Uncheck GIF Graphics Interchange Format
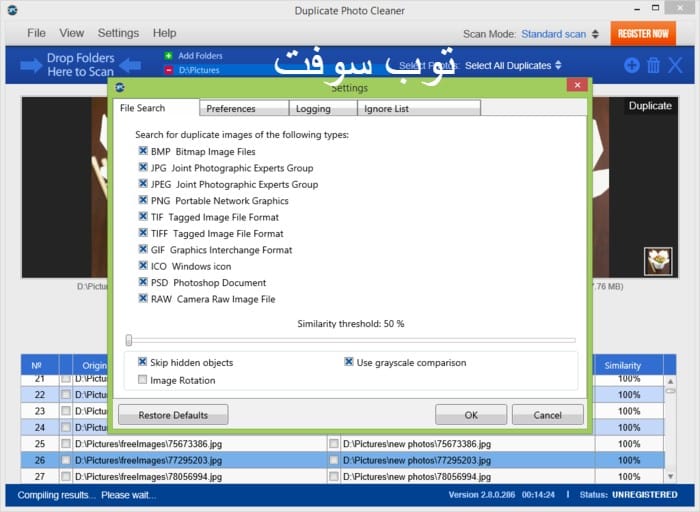This screenshot has width=700, height=512. pyautogui.click(x=143, y=249)
